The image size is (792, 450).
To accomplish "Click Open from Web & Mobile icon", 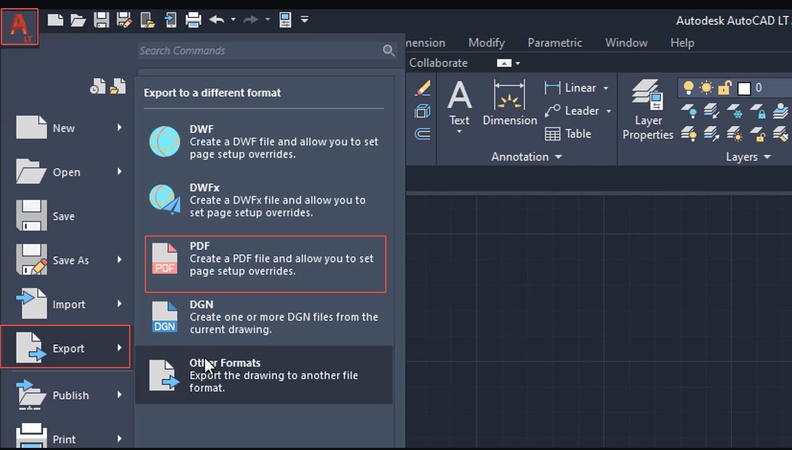I will click(147, 20).
